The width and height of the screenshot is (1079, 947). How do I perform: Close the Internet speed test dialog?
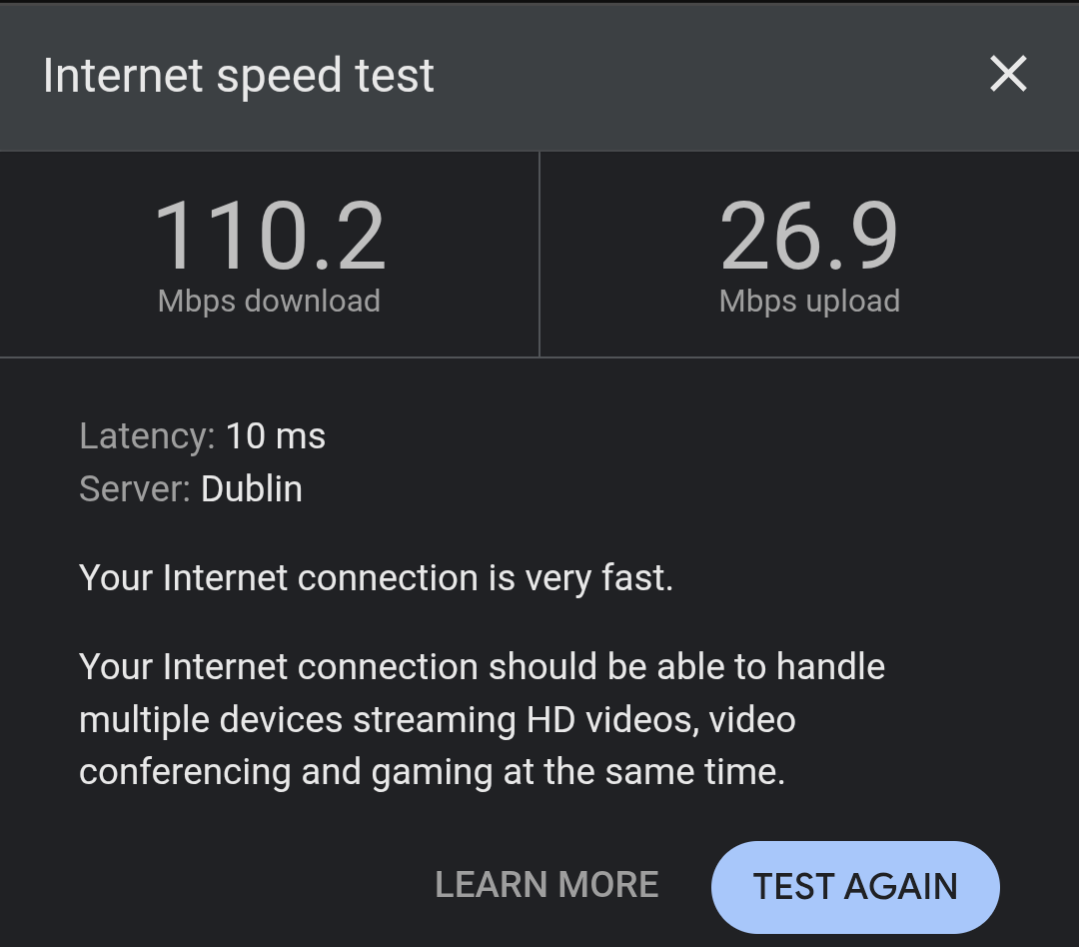pos(1007,74)
